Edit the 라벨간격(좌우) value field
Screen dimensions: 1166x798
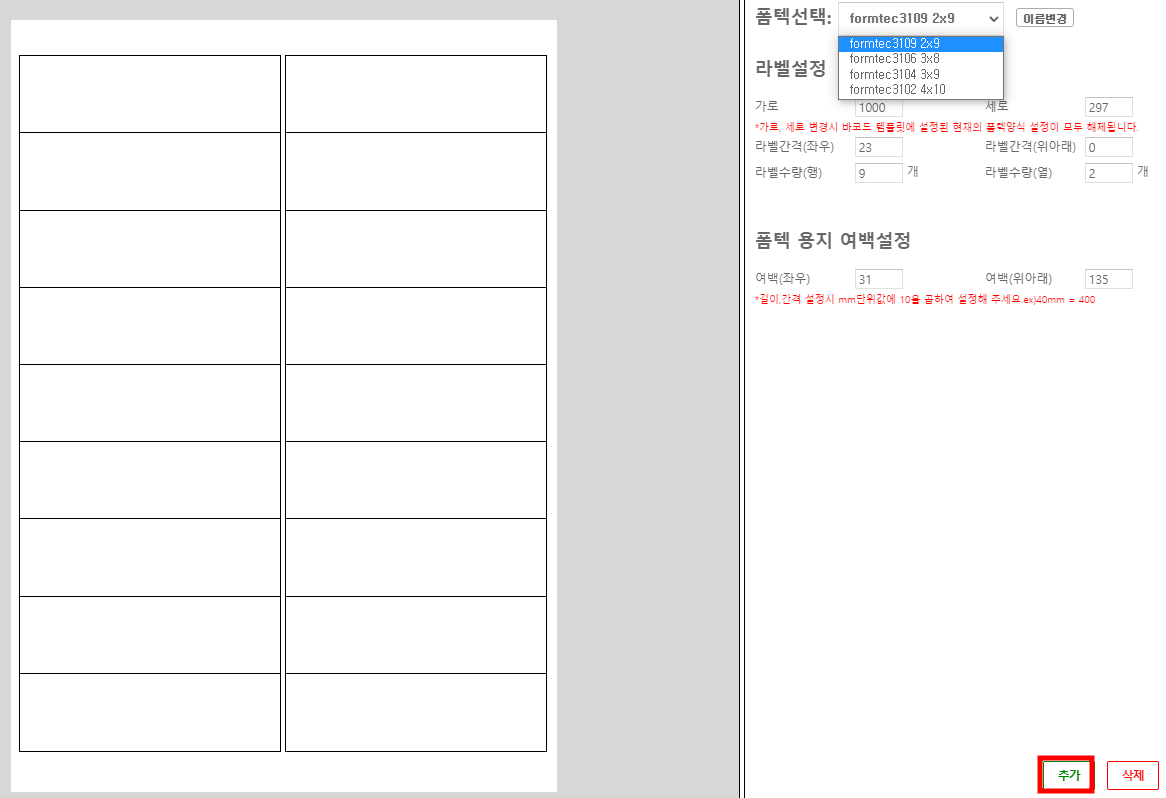[x=879, y=147]
